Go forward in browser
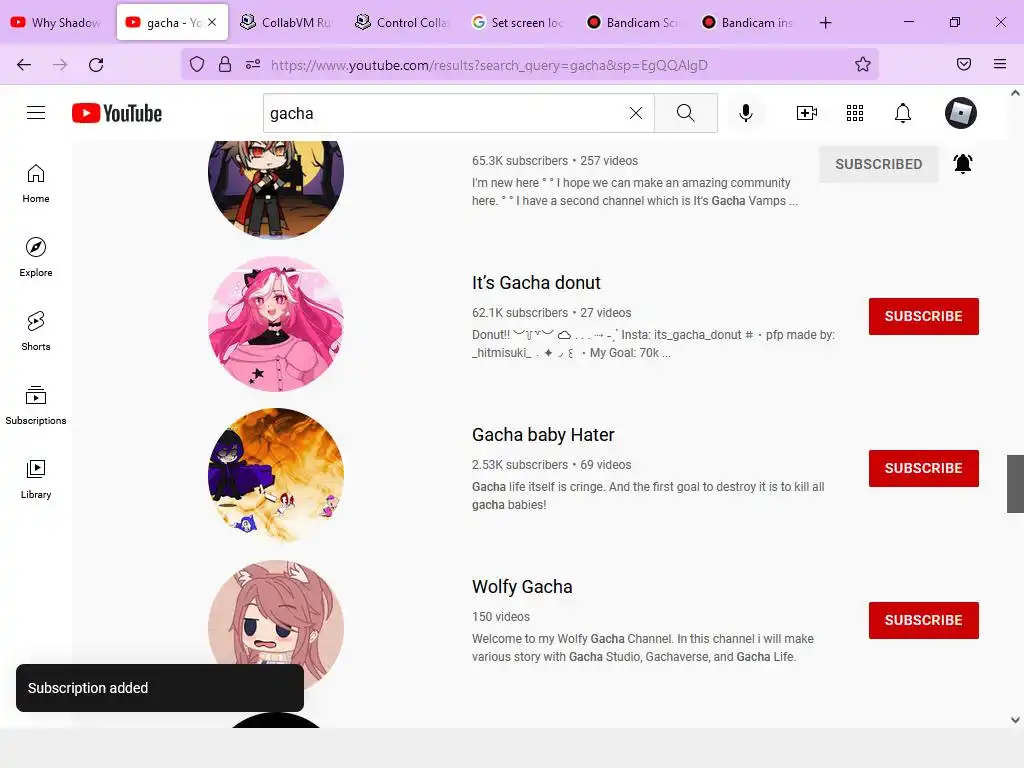The image size is (1024, 768). click(x=60, y=65)
